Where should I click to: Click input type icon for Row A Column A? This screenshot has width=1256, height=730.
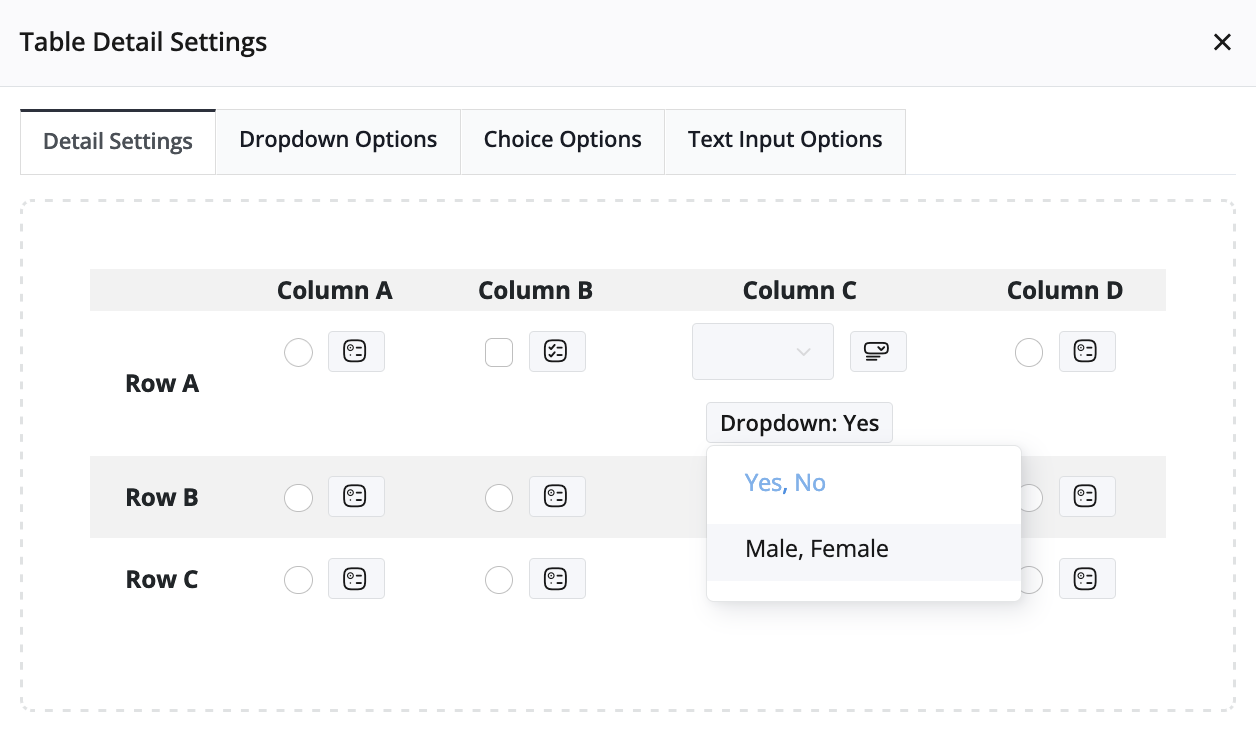356,352
